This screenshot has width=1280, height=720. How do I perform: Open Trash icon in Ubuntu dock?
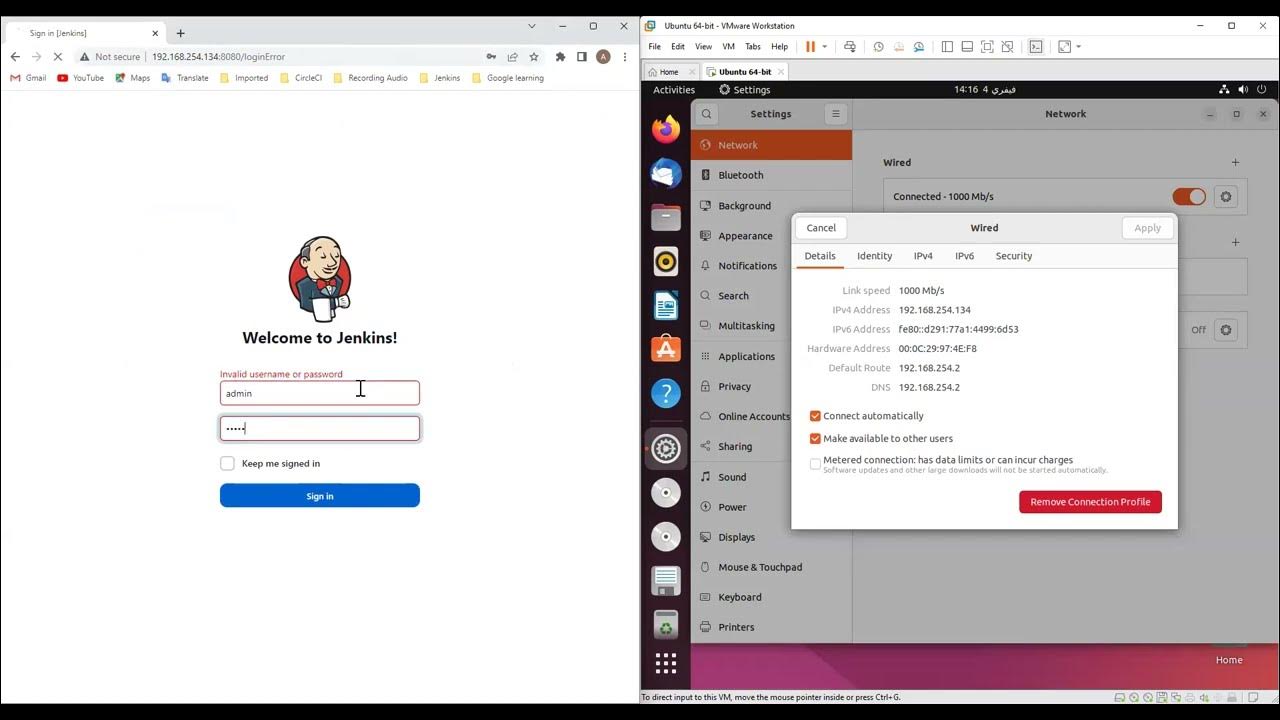tap(666, 625)
